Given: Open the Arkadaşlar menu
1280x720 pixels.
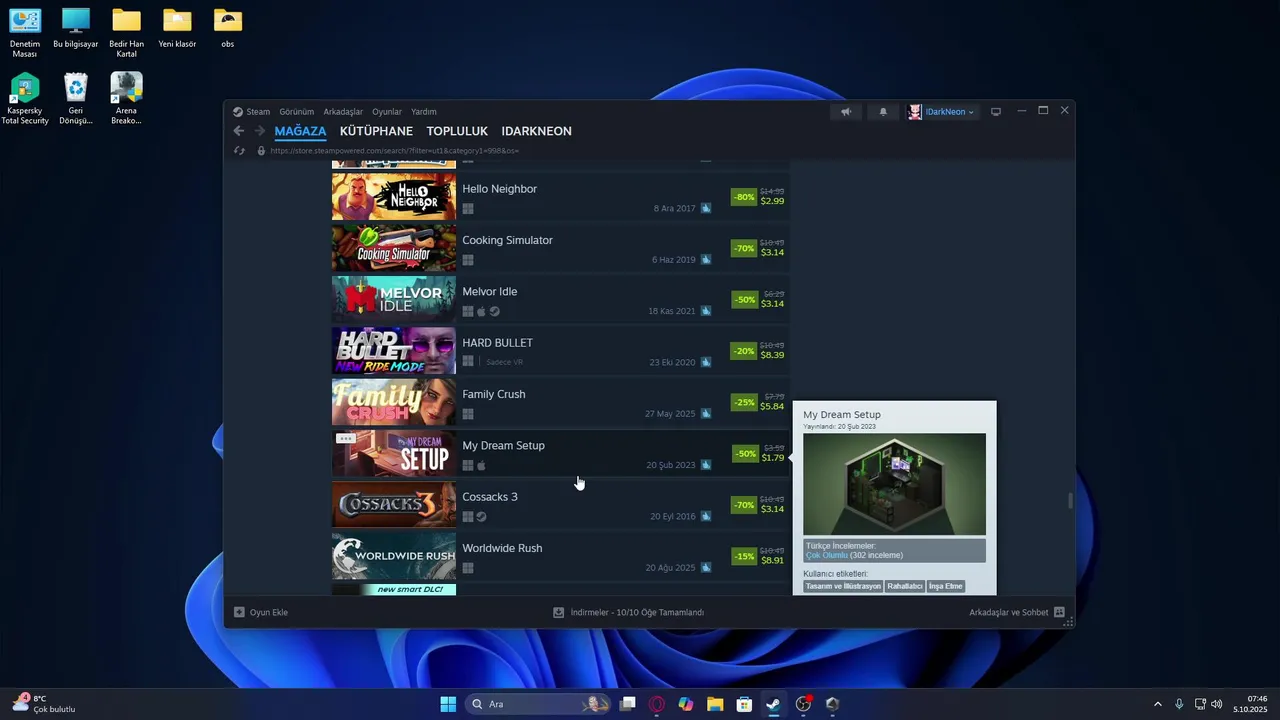Looking at the screenshot, I should [x=343, y=112].
